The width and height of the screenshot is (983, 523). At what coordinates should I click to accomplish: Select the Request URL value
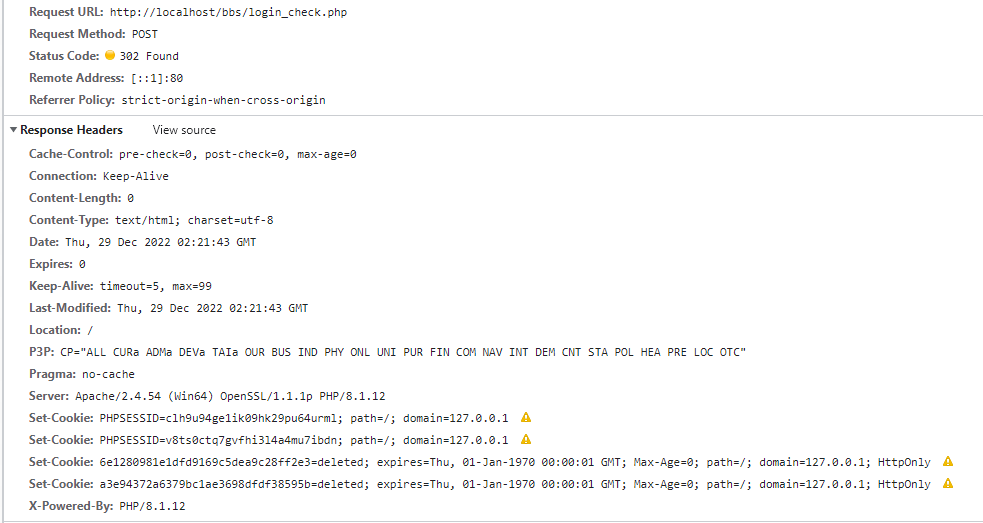click(x=228, y=12)
